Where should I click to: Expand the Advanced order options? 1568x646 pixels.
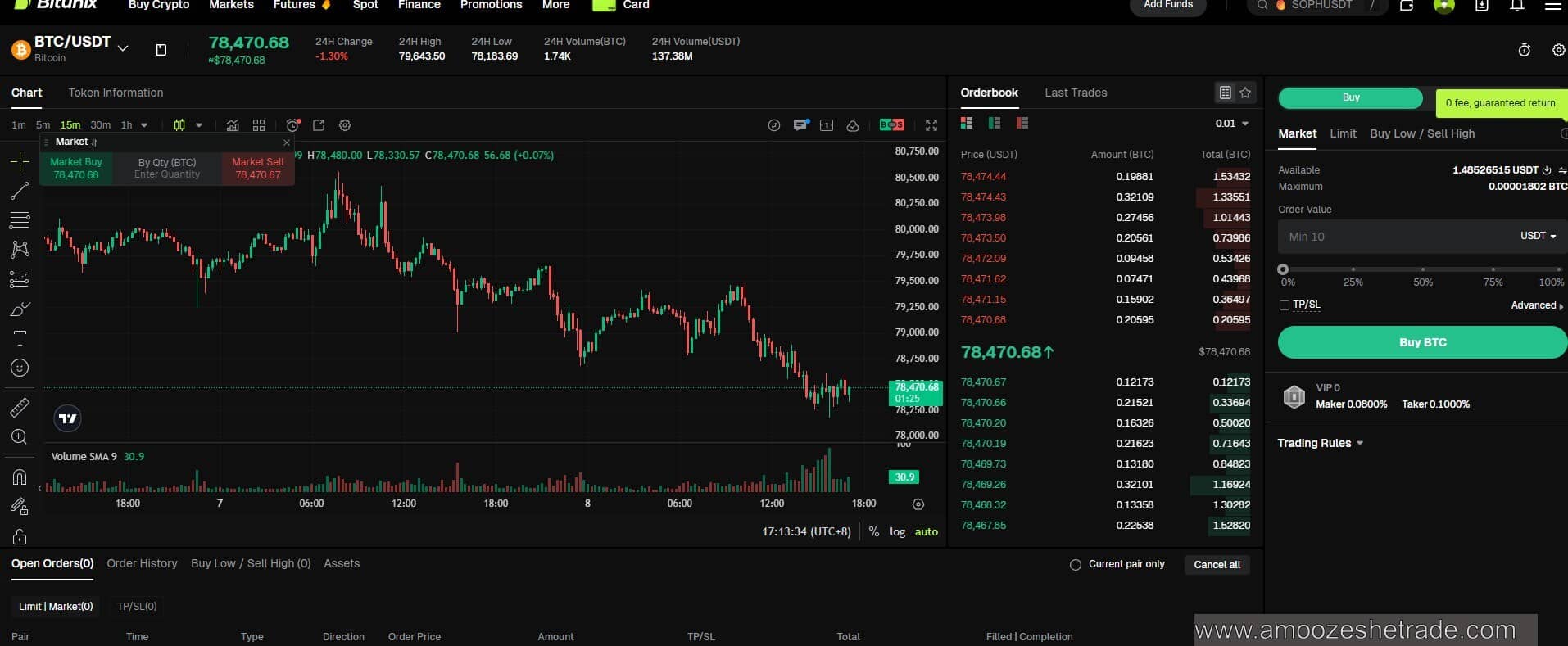1537,305
